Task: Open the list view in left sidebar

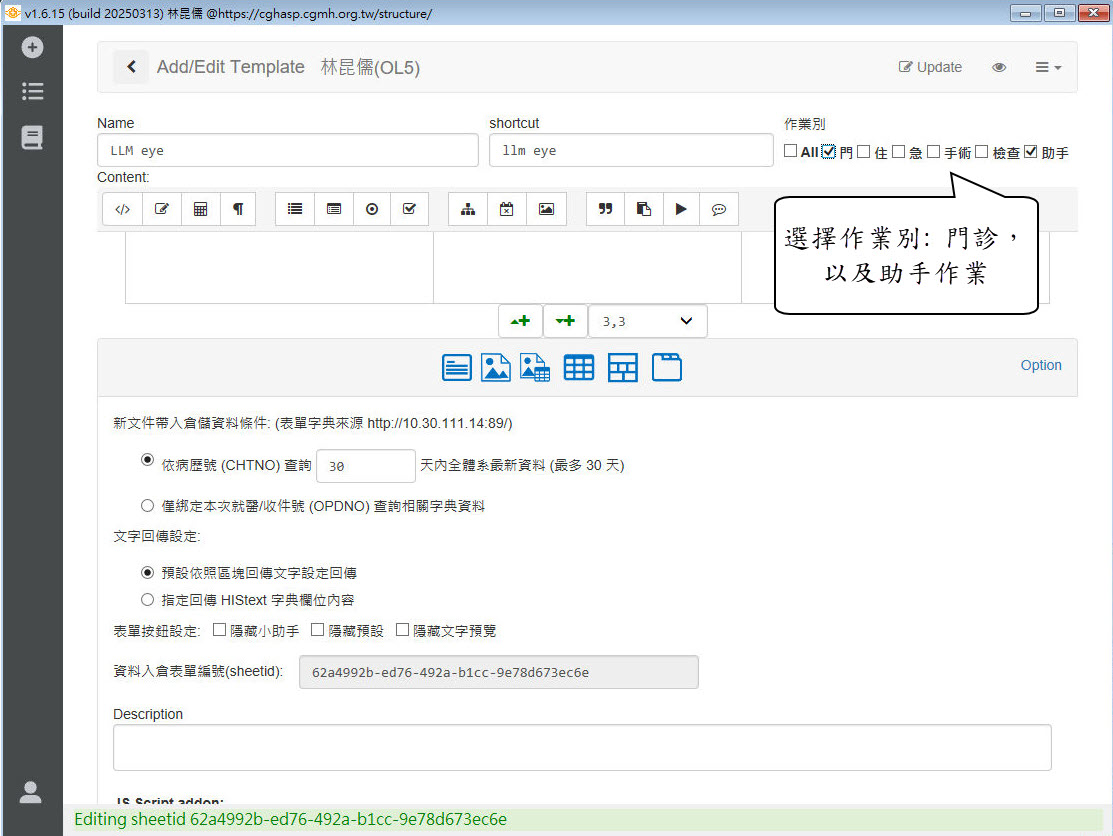Action: [32, 91]
